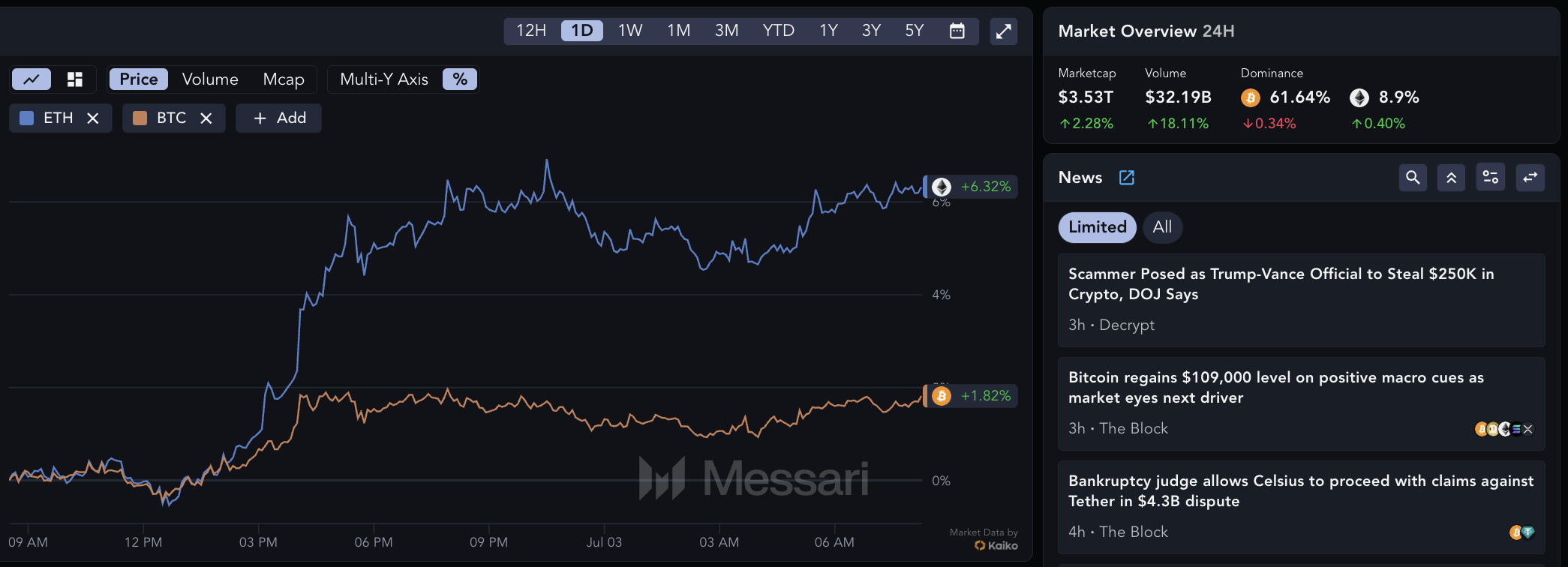Enable Multi-Y Axis mode
This screenshot has width=1568, height=567.
coord(384,79)
